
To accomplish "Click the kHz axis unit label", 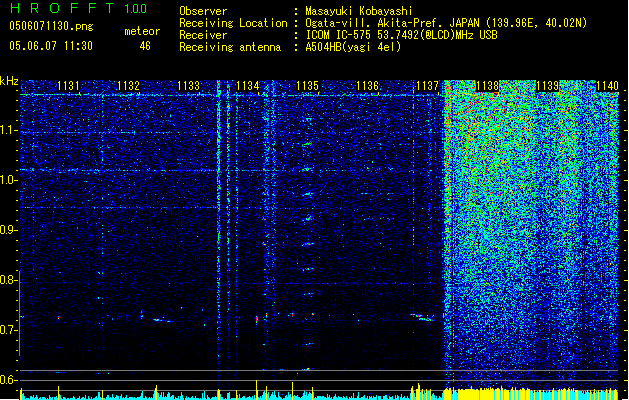I will coord(9,81).
